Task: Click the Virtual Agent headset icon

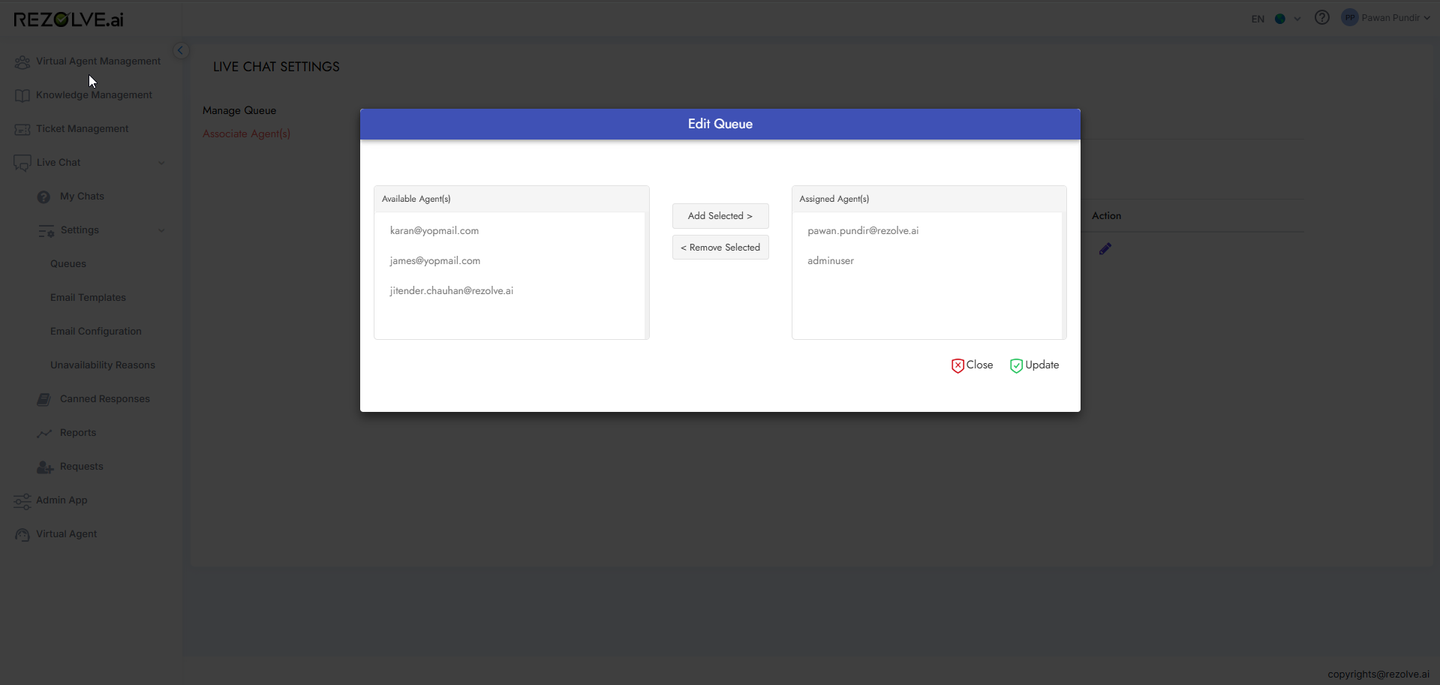Action: pos(22,535)
